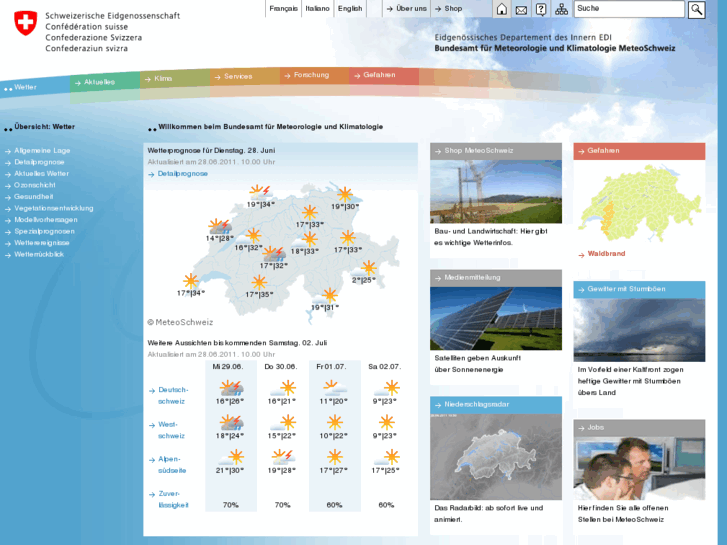Open sidebar Detailprognose link
This screenshot has width=727, height=545.
(39, 162)
